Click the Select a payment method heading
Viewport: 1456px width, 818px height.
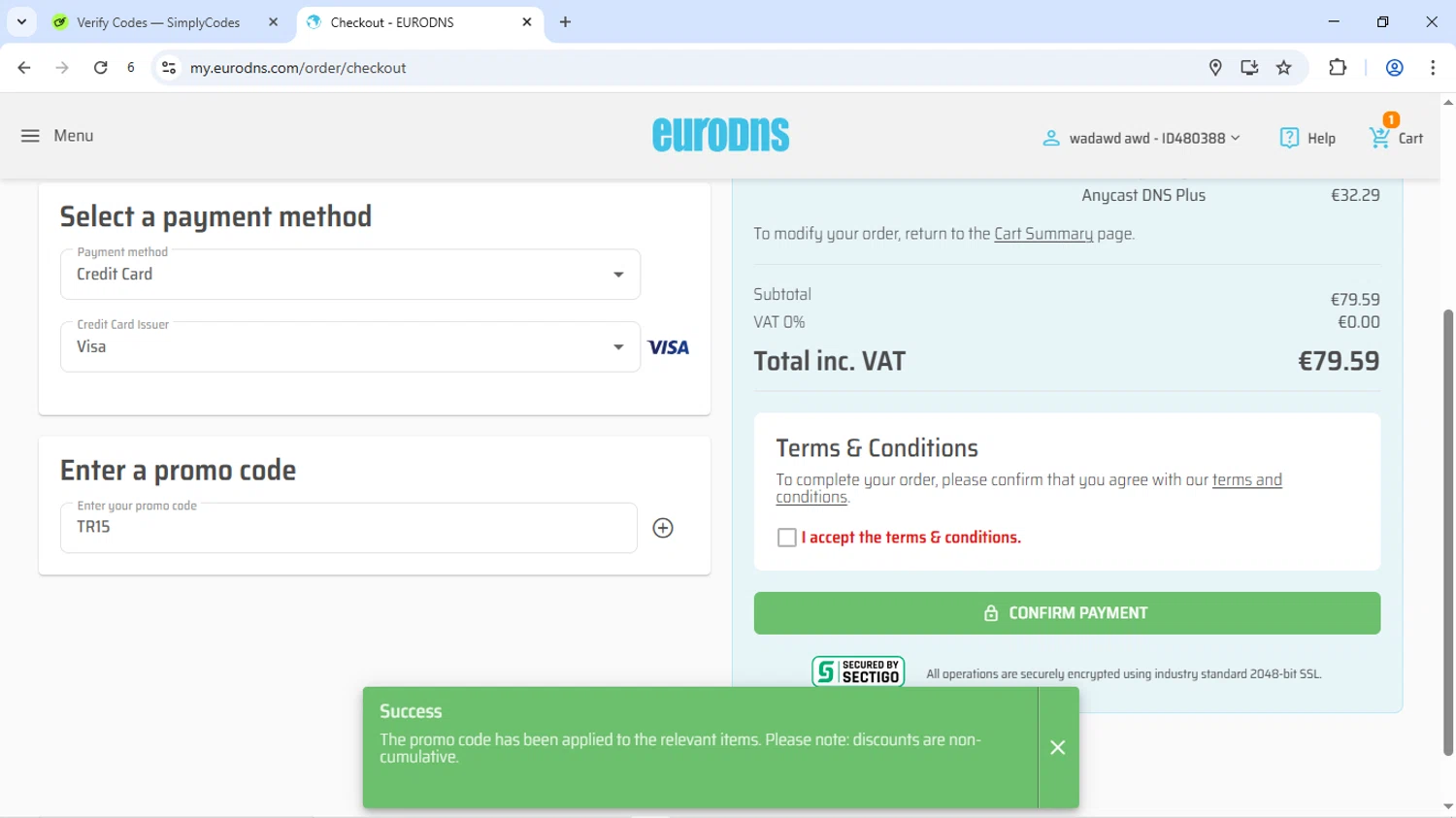coord(215,216)
